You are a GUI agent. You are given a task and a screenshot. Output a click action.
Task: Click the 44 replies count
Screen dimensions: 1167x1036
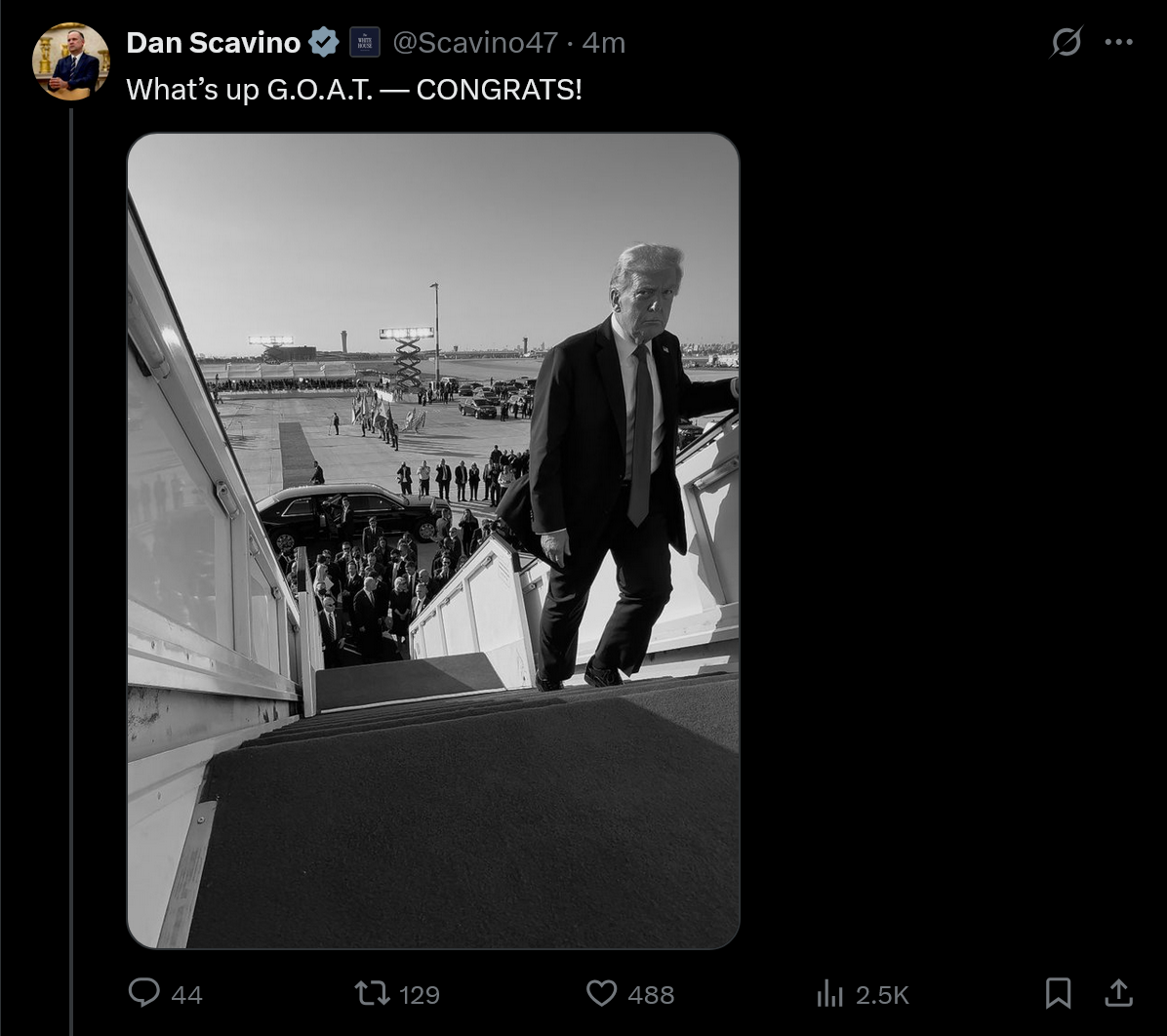coord(186,995)
